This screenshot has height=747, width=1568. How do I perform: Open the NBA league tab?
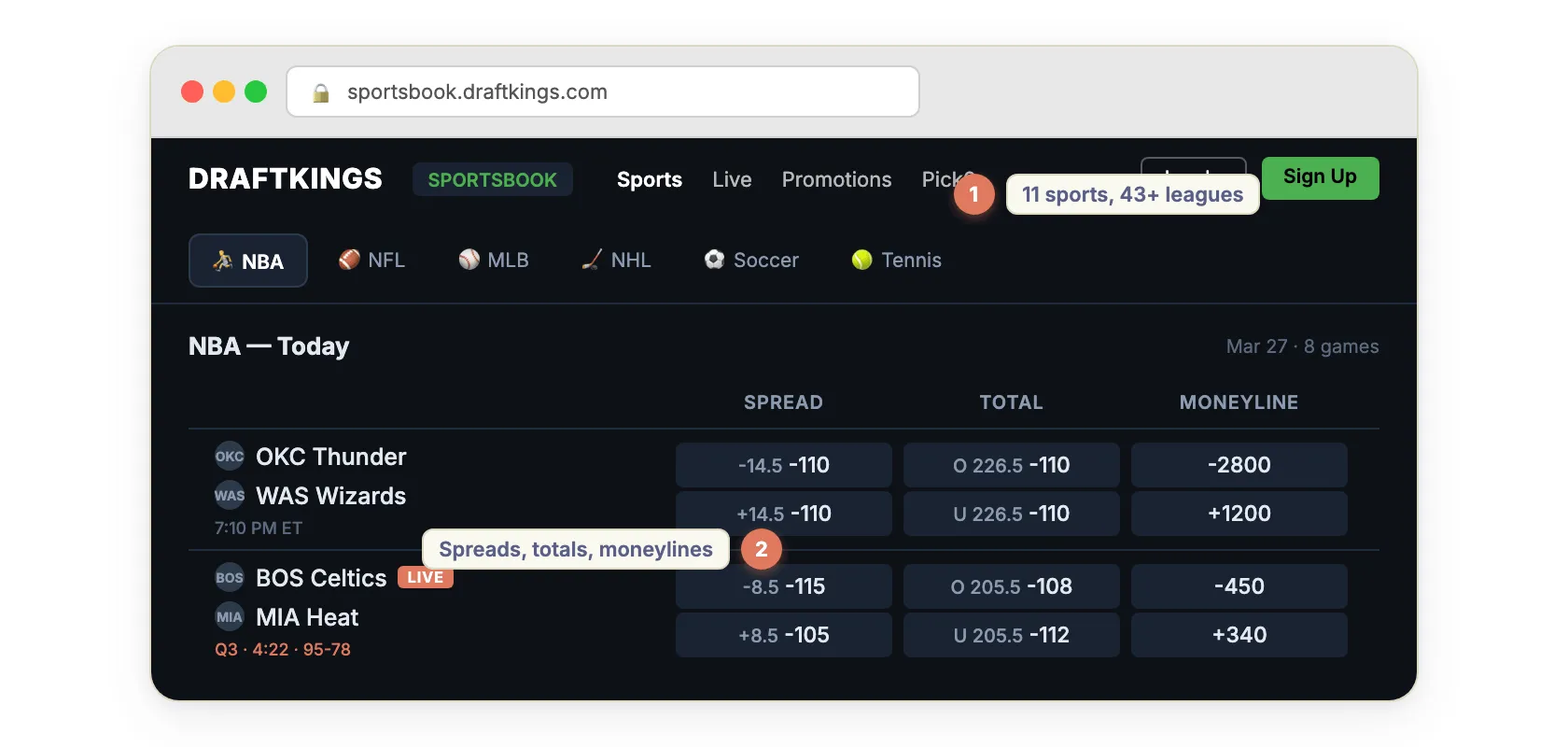(248, 261)
